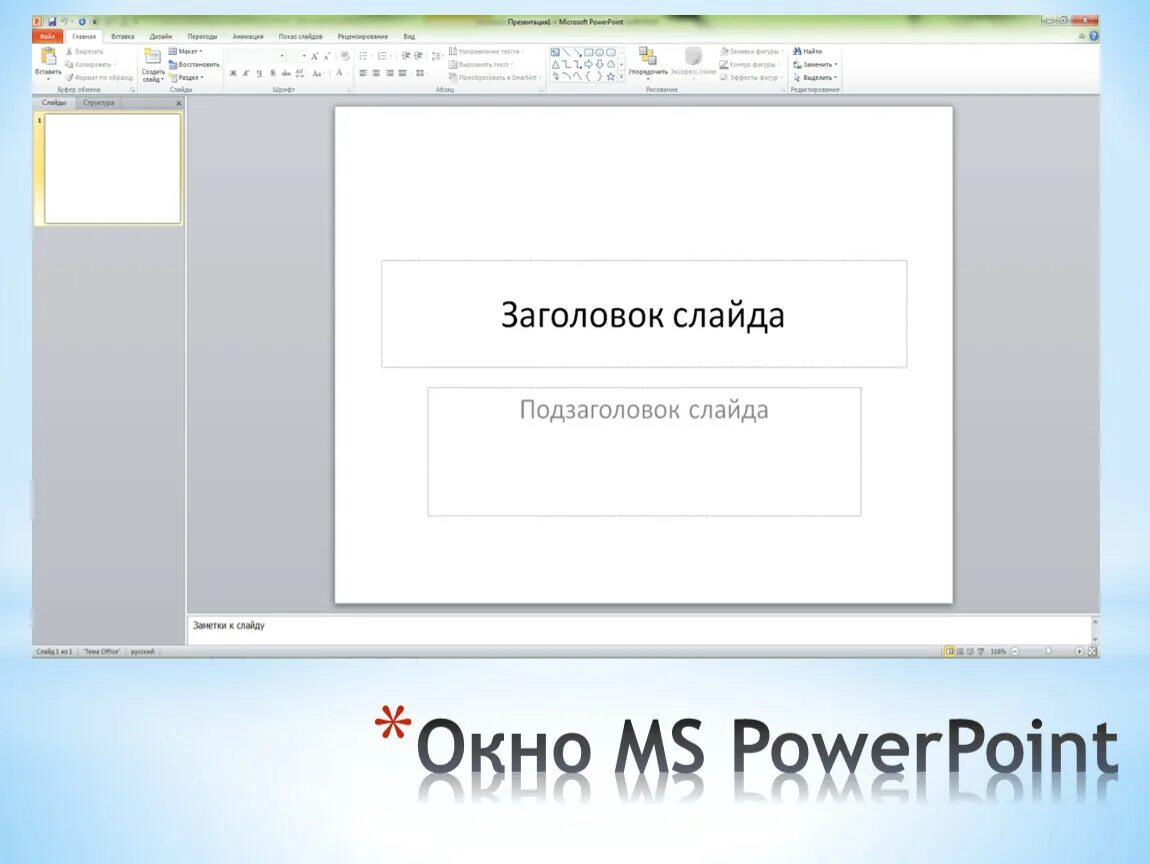The image size is (1150, 864).
Task: Open the Раздел section dropdown
Action: (x=186, y=77)
